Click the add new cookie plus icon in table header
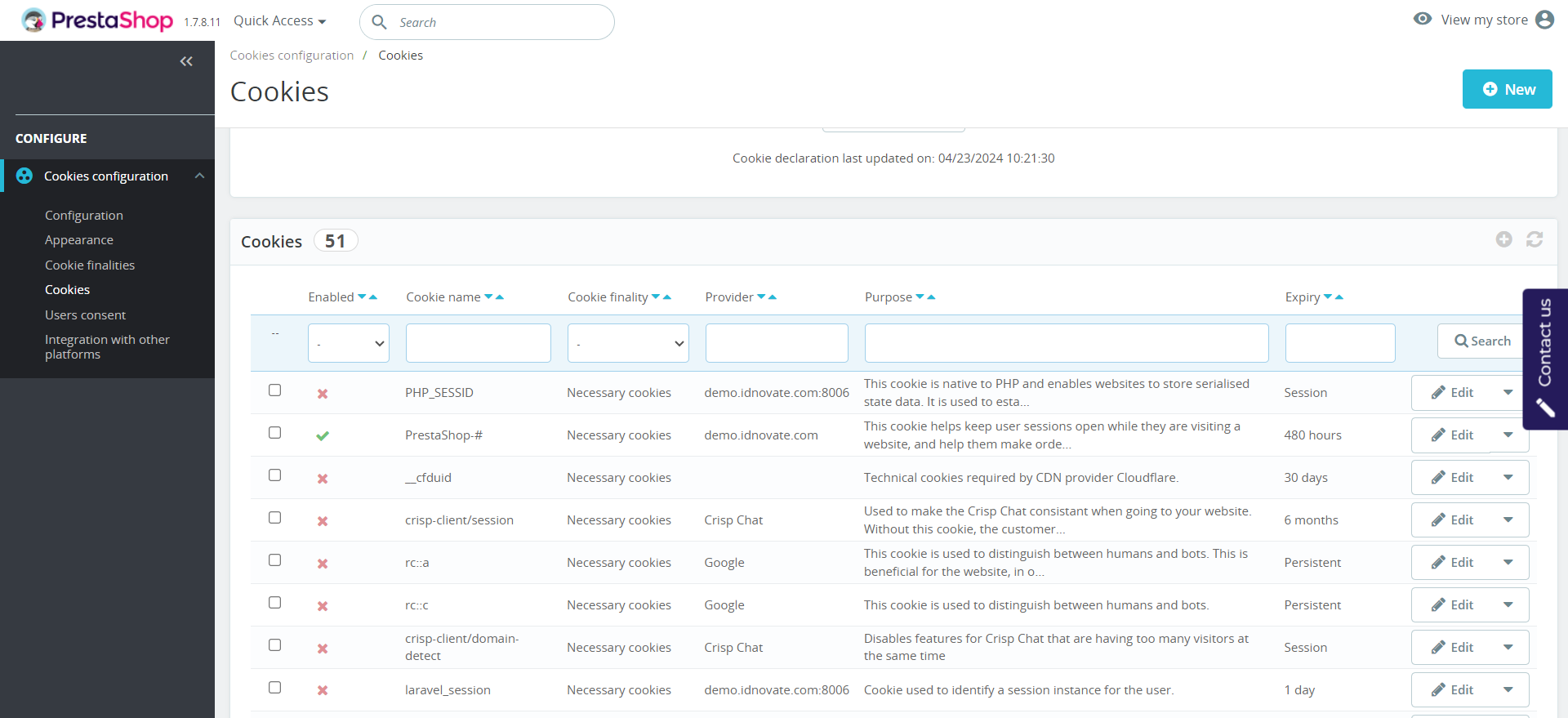 (x=1504, y=239)
